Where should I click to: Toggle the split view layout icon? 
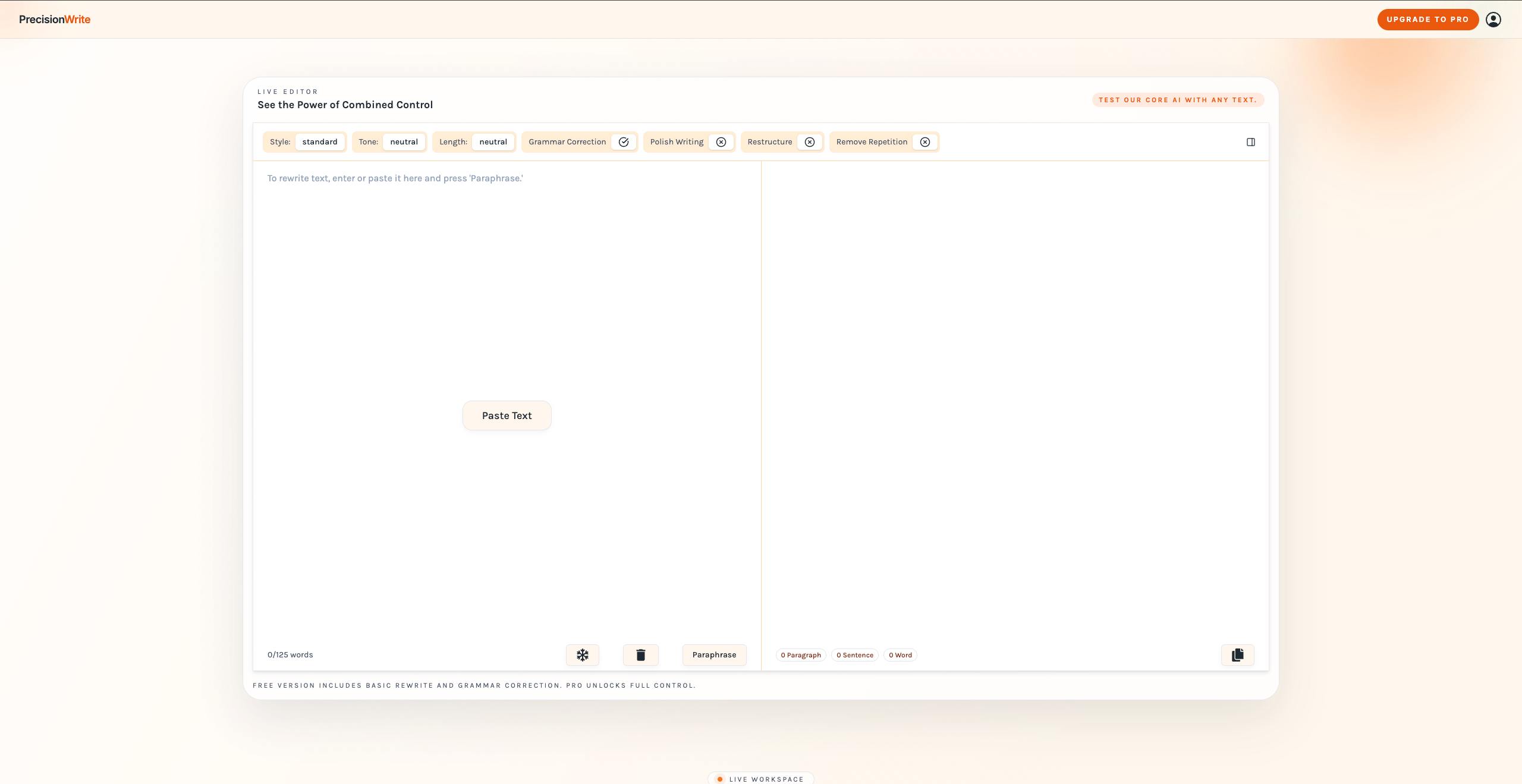pyautogui.click(x=1250, y=141)
